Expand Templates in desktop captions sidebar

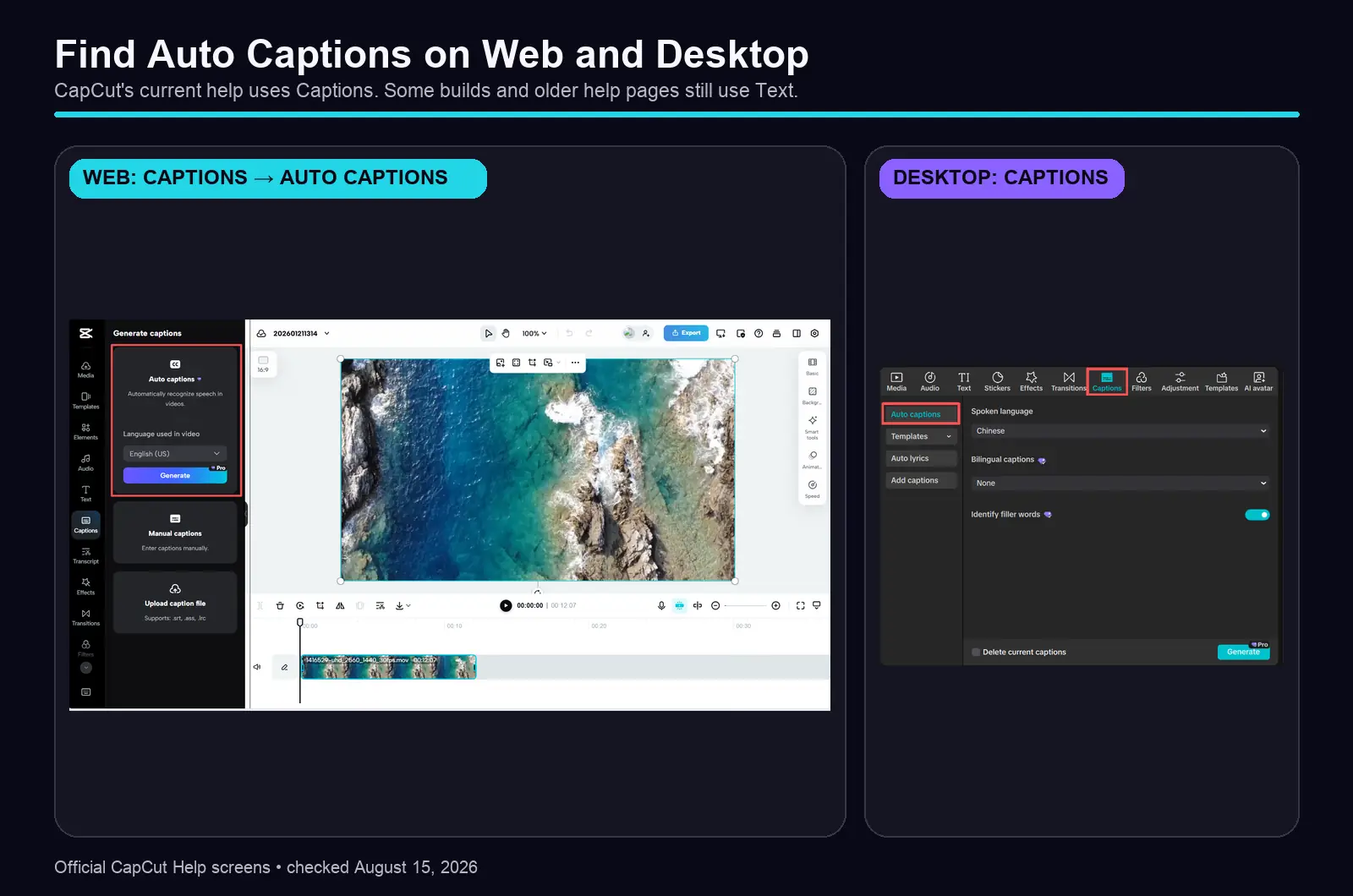click(922, 436)
